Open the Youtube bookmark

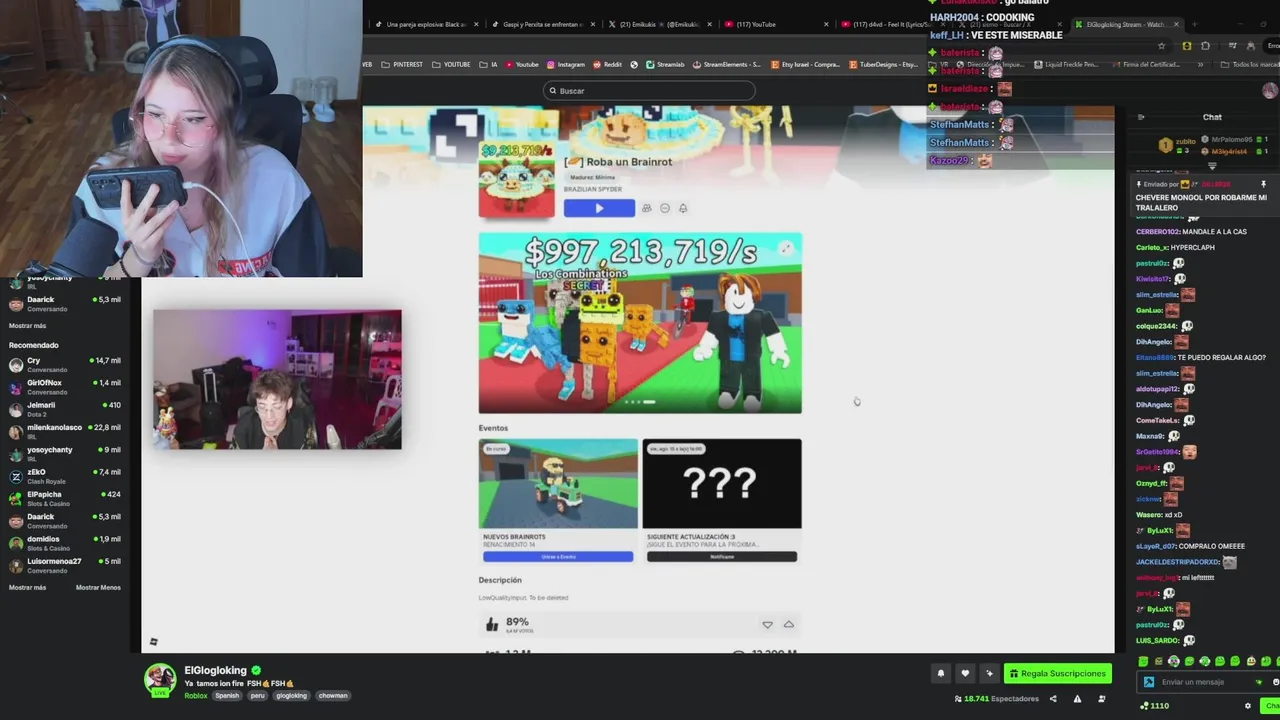(522, 64)
